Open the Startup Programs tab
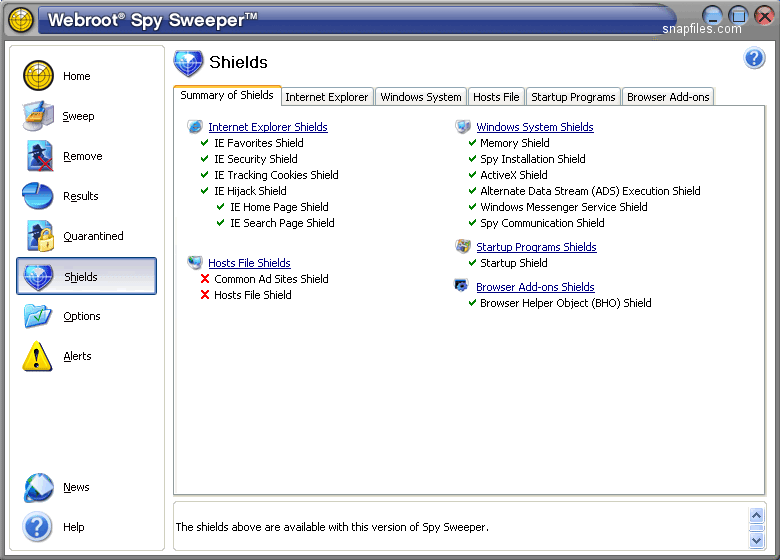The width and height of the screenshot is (780, 560). [573, 97]
